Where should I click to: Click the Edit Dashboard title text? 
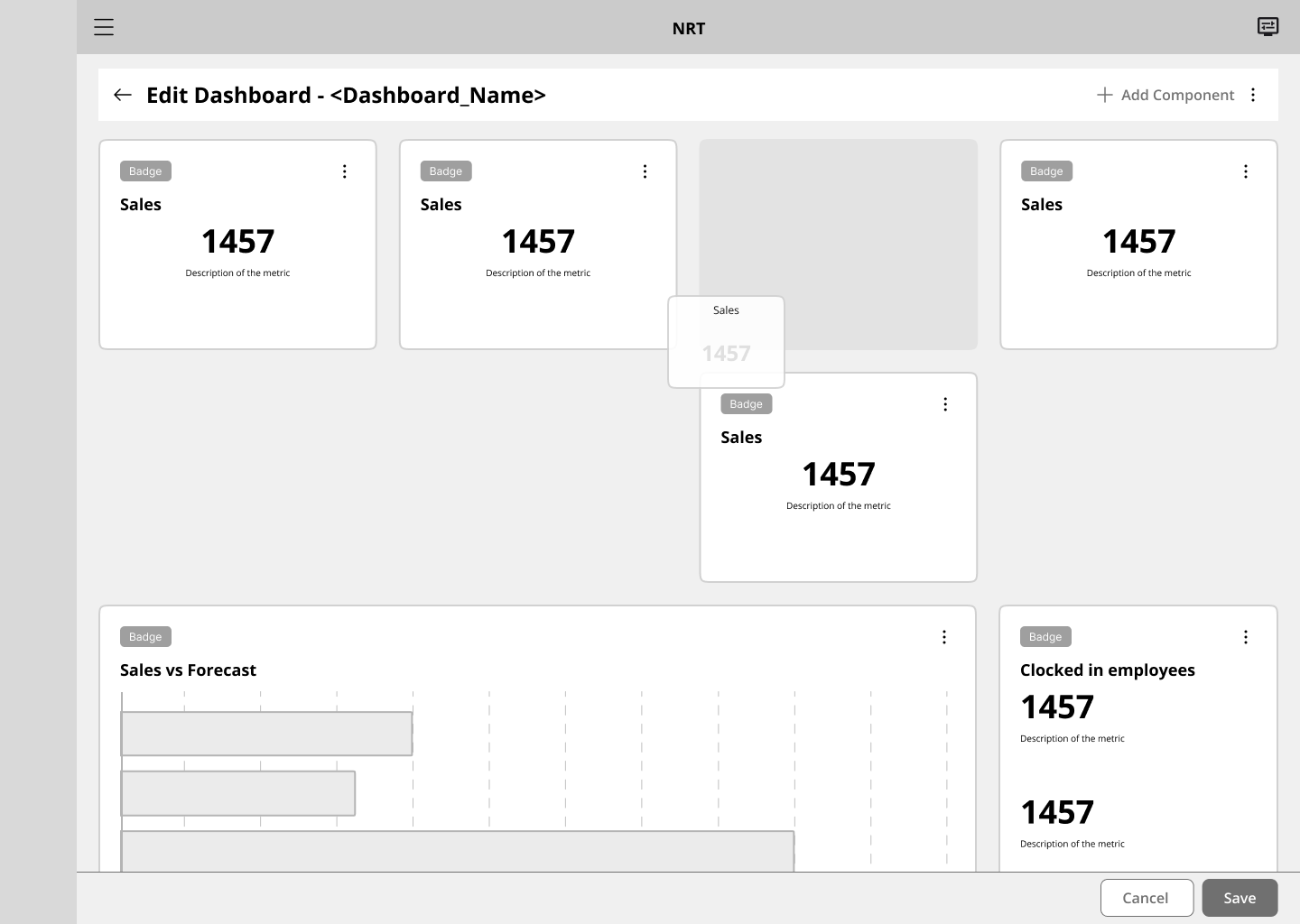346,95
